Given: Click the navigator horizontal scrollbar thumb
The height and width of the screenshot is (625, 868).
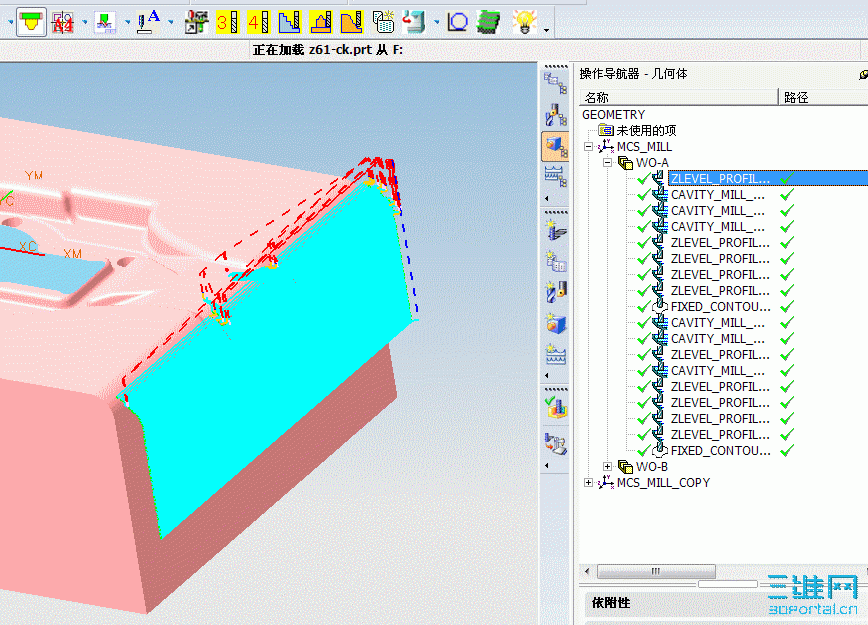Looking at the screenshot, I should click(656, 571).
